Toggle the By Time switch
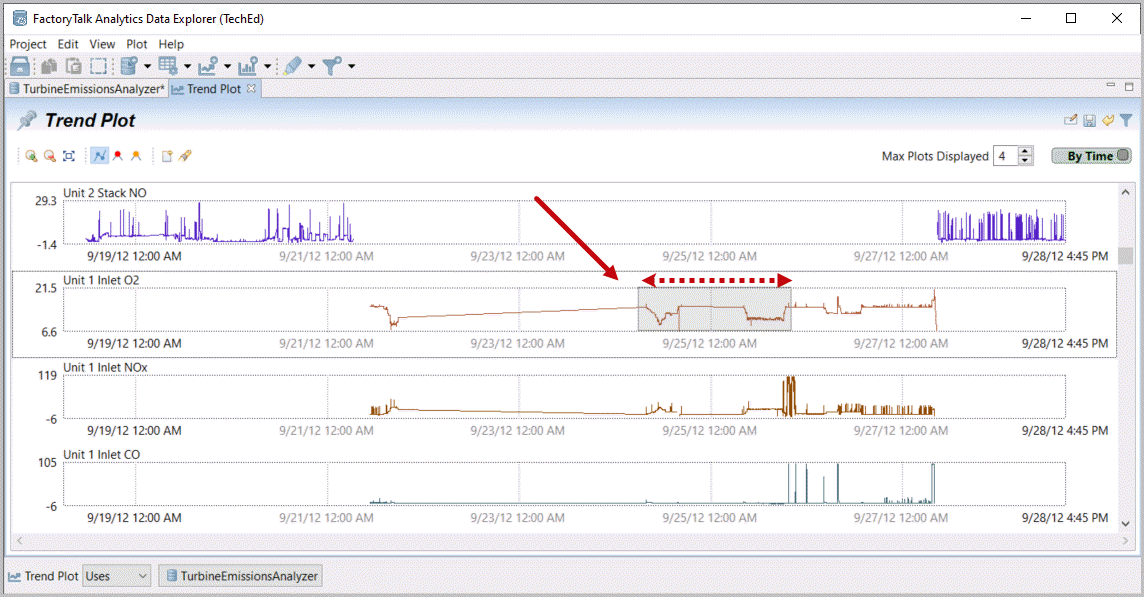This screenshot has width=1144, height=597. coord(1090,156)
